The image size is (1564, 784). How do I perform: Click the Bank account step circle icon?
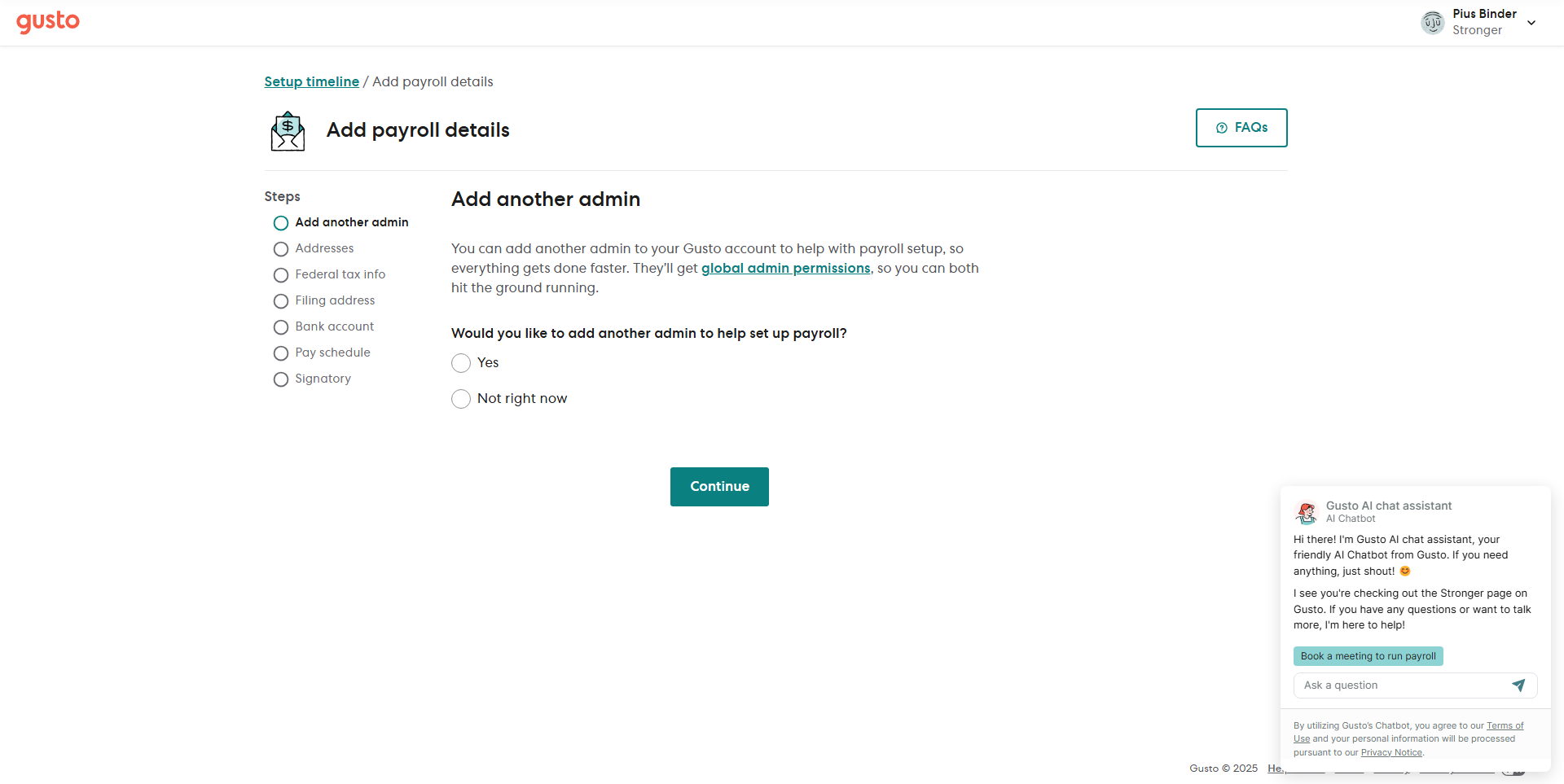tap(281, 327)
